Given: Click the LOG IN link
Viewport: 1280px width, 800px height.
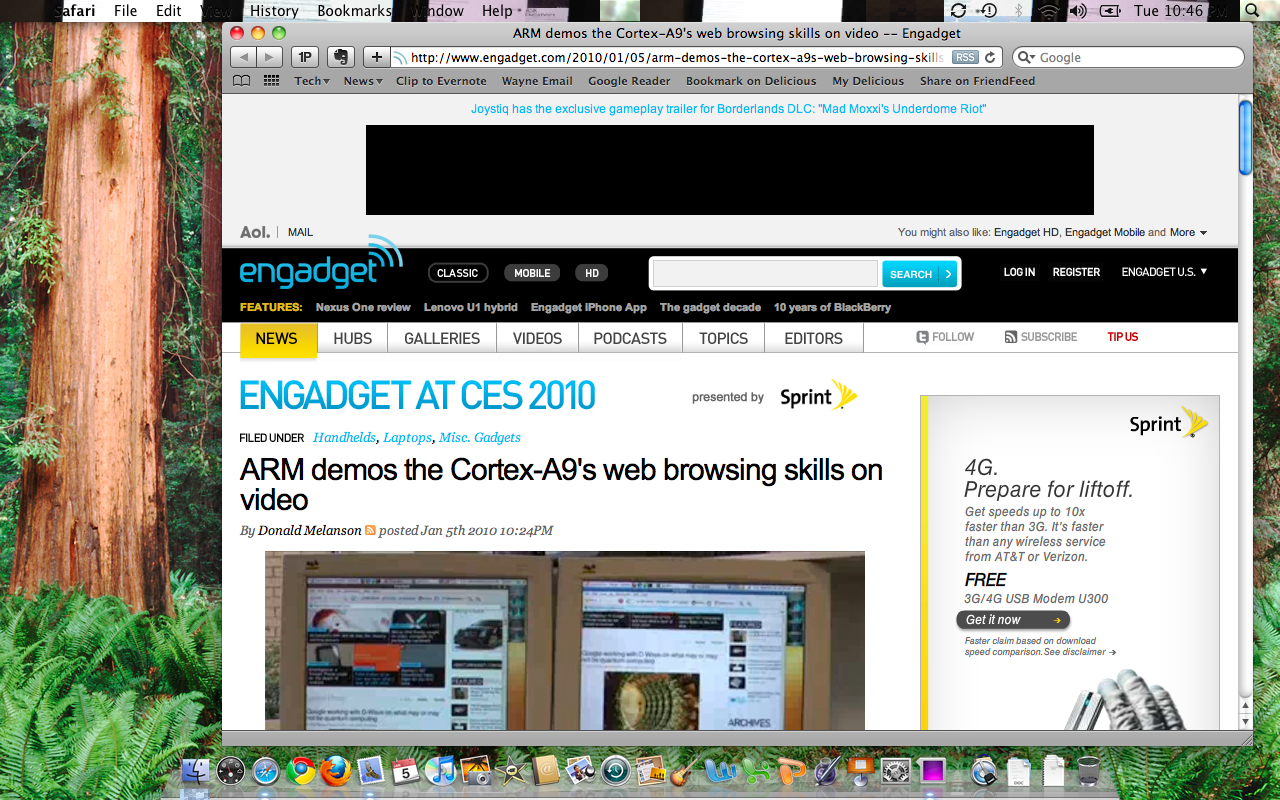Looking at the screenshot, I should click(1019, 272).
